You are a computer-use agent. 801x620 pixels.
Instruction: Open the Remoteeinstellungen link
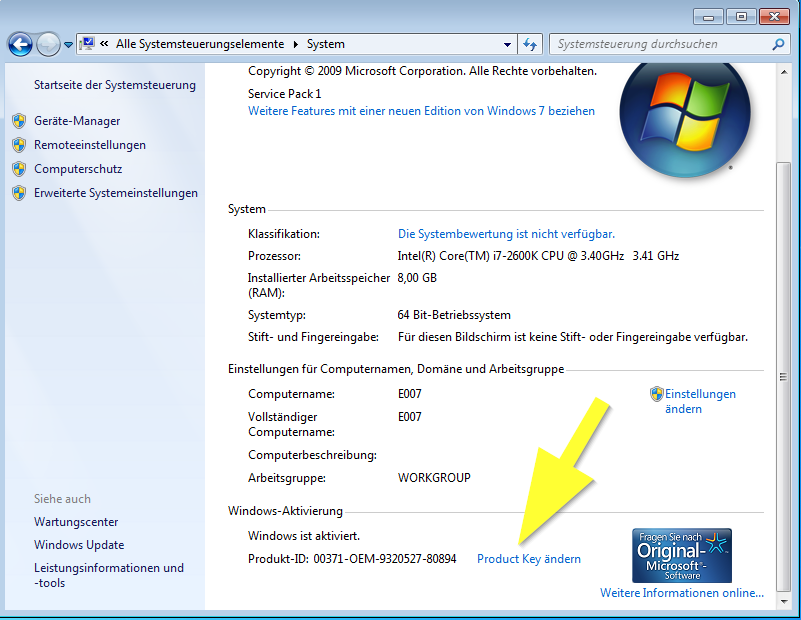click(90, 145)
